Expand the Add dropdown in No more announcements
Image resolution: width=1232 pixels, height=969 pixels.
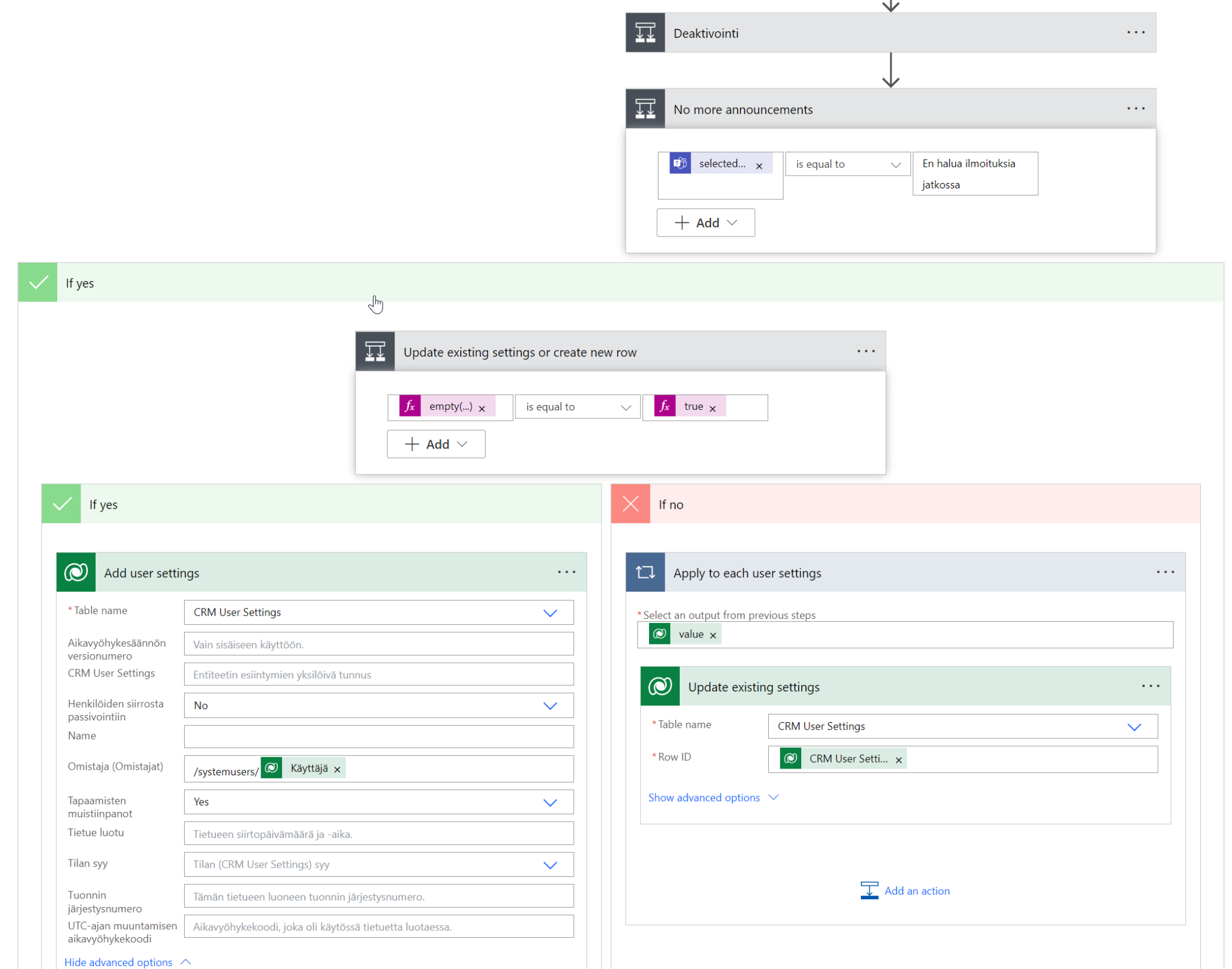coord(705,223)
